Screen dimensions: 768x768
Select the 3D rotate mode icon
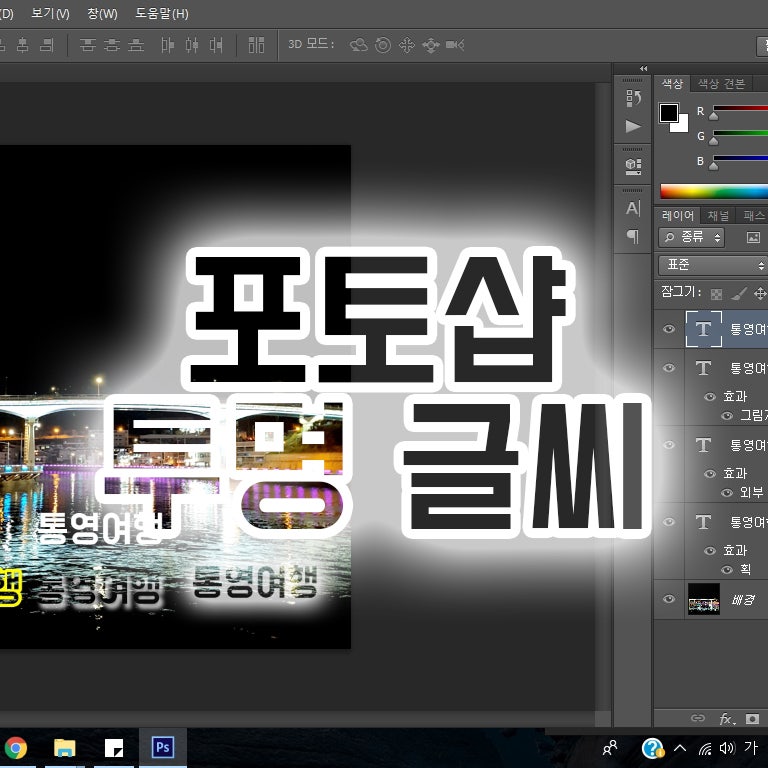pyautogui.click(x=359, y=46)
